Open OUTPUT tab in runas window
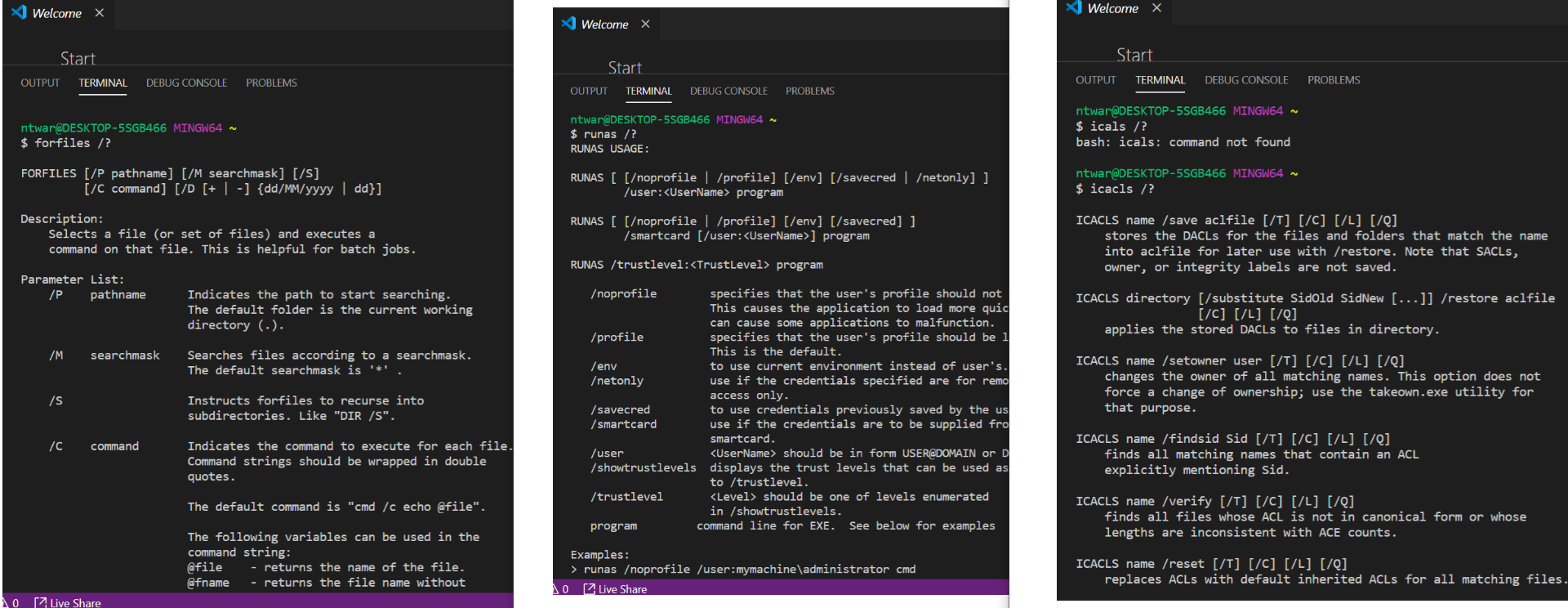Viewport: 1568px width, 608px height. 589,92
